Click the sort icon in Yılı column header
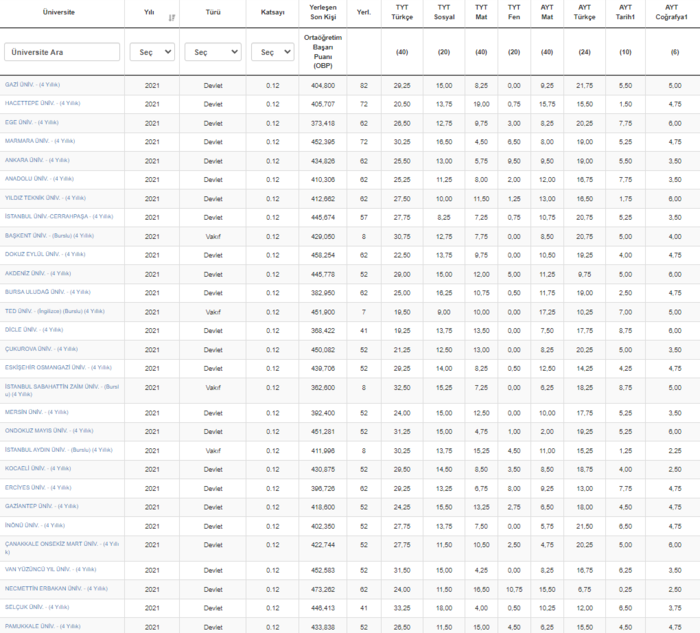This screenshot has width=700, height=633. [x=171, y=17]
